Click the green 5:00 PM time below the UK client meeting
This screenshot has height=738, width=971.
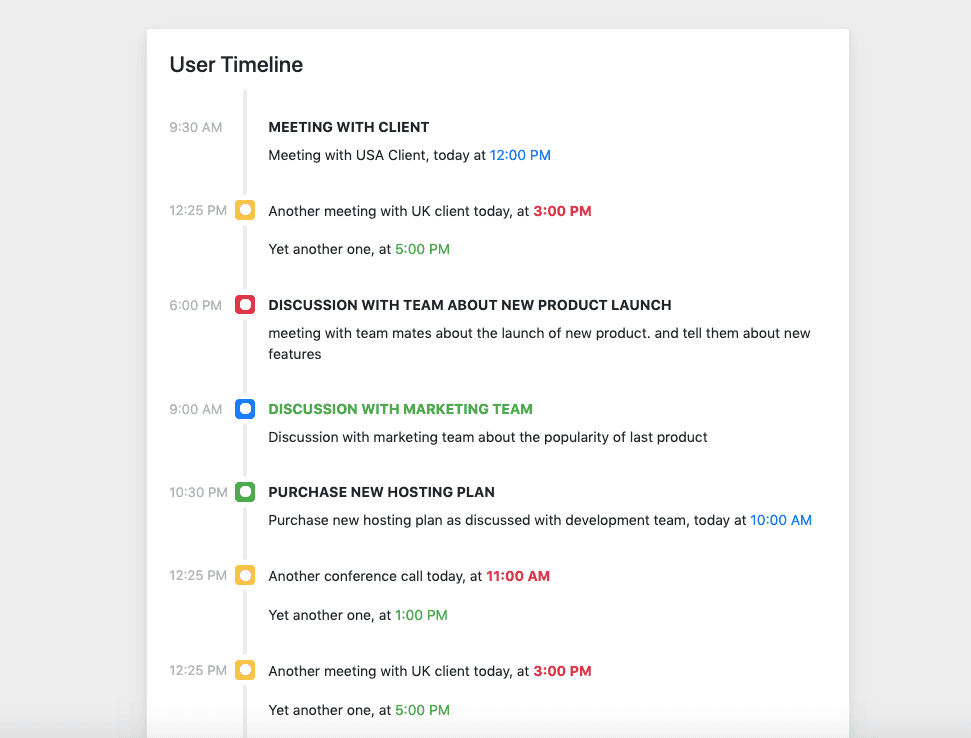[x=422, y=248]
